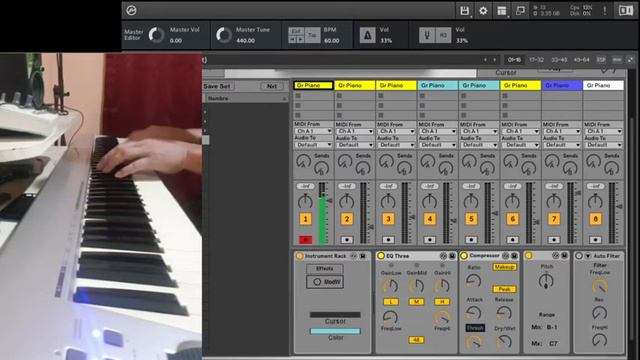
Task: Open track 3 MIDI From channel dropdown
Action: point(396,131)
